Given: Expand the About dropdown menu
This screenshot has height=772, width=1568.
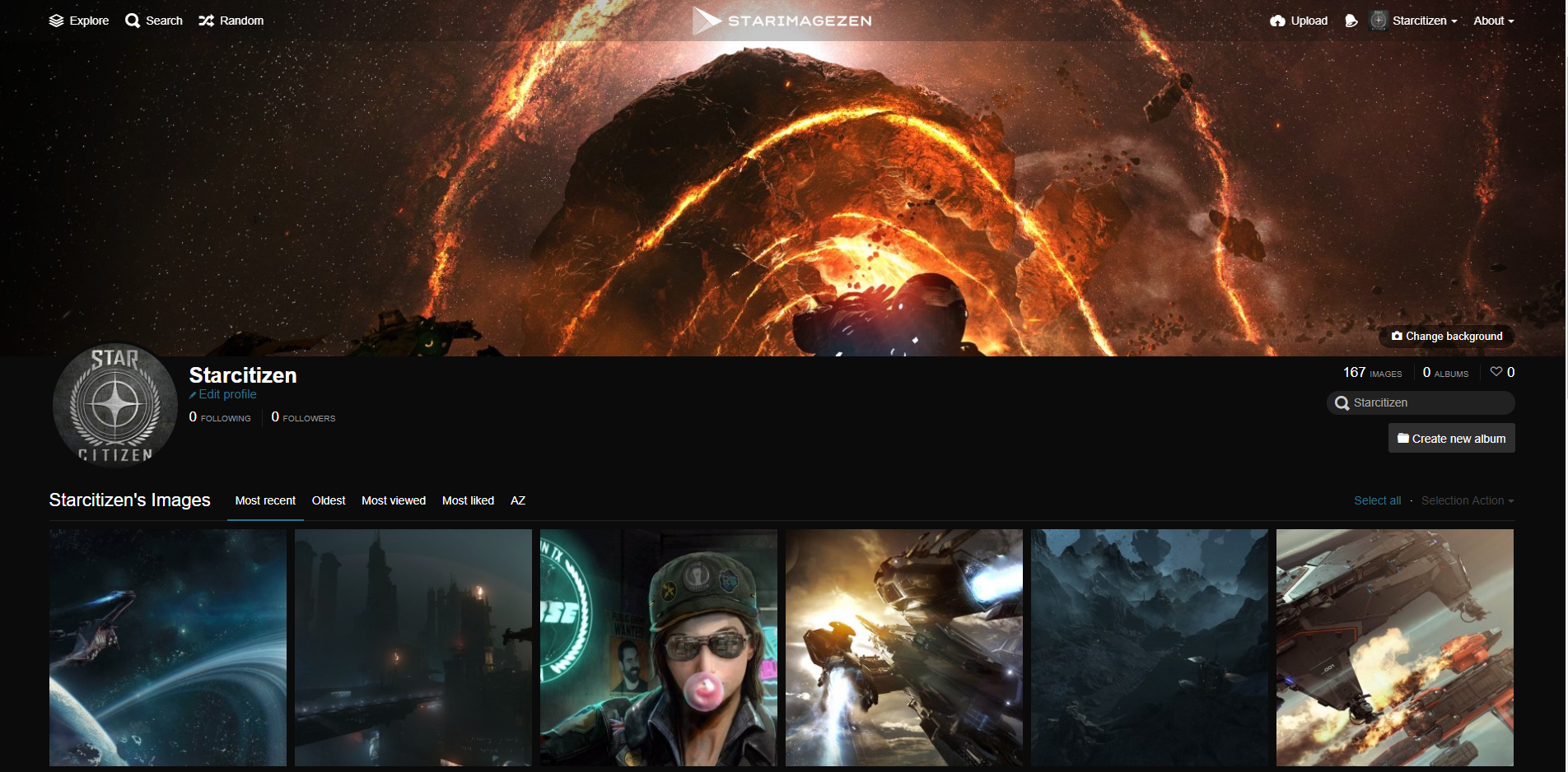Looking at the screenshot, I should (1493, 21).
